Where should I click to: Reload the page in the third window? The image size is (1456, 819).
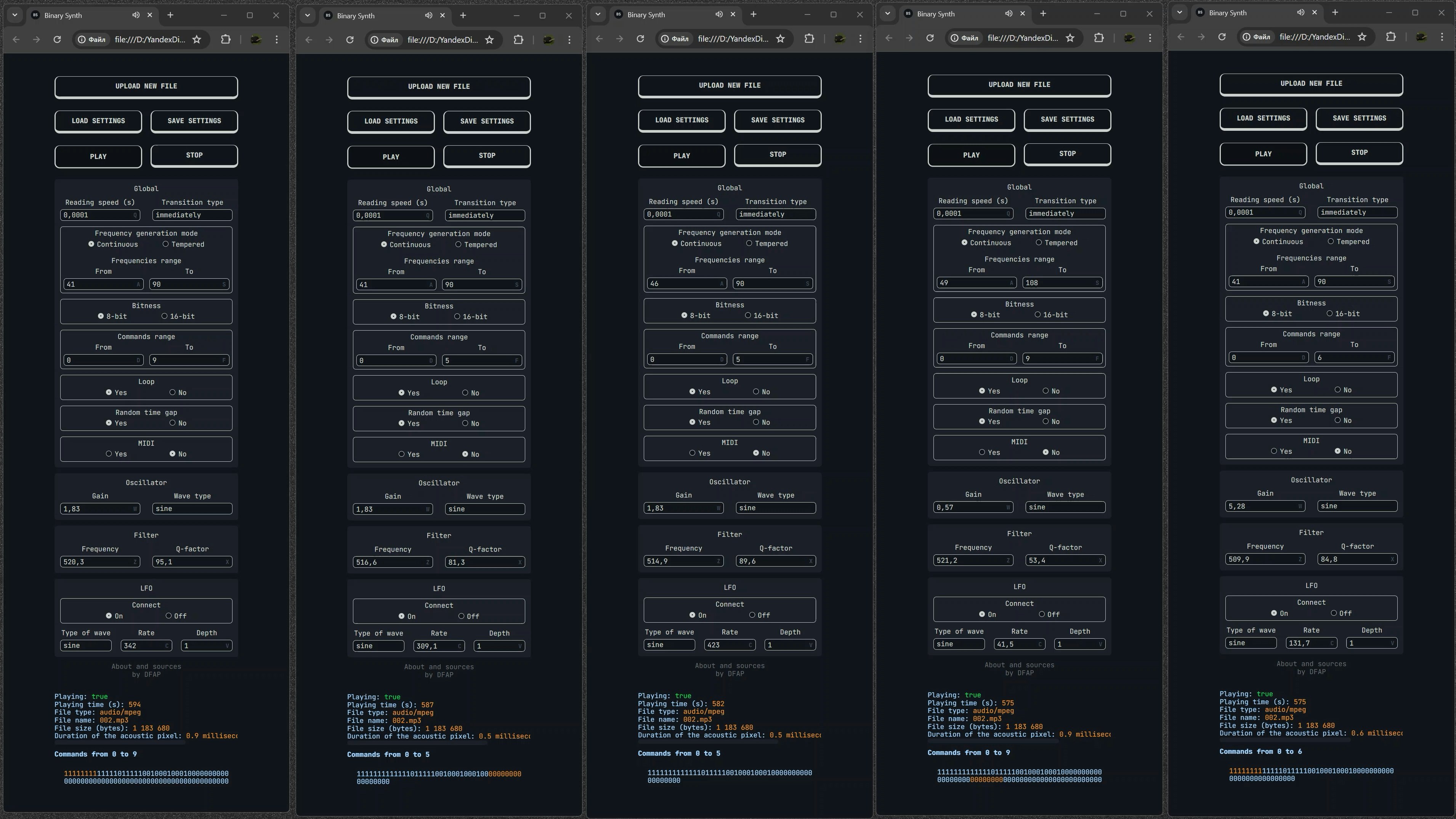coord(640,39)
